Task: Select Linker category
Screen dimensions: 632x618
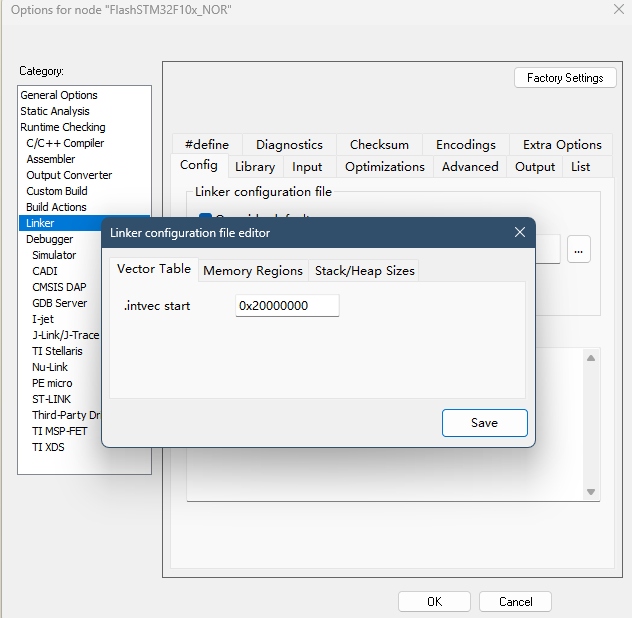Action: (60, 223)
